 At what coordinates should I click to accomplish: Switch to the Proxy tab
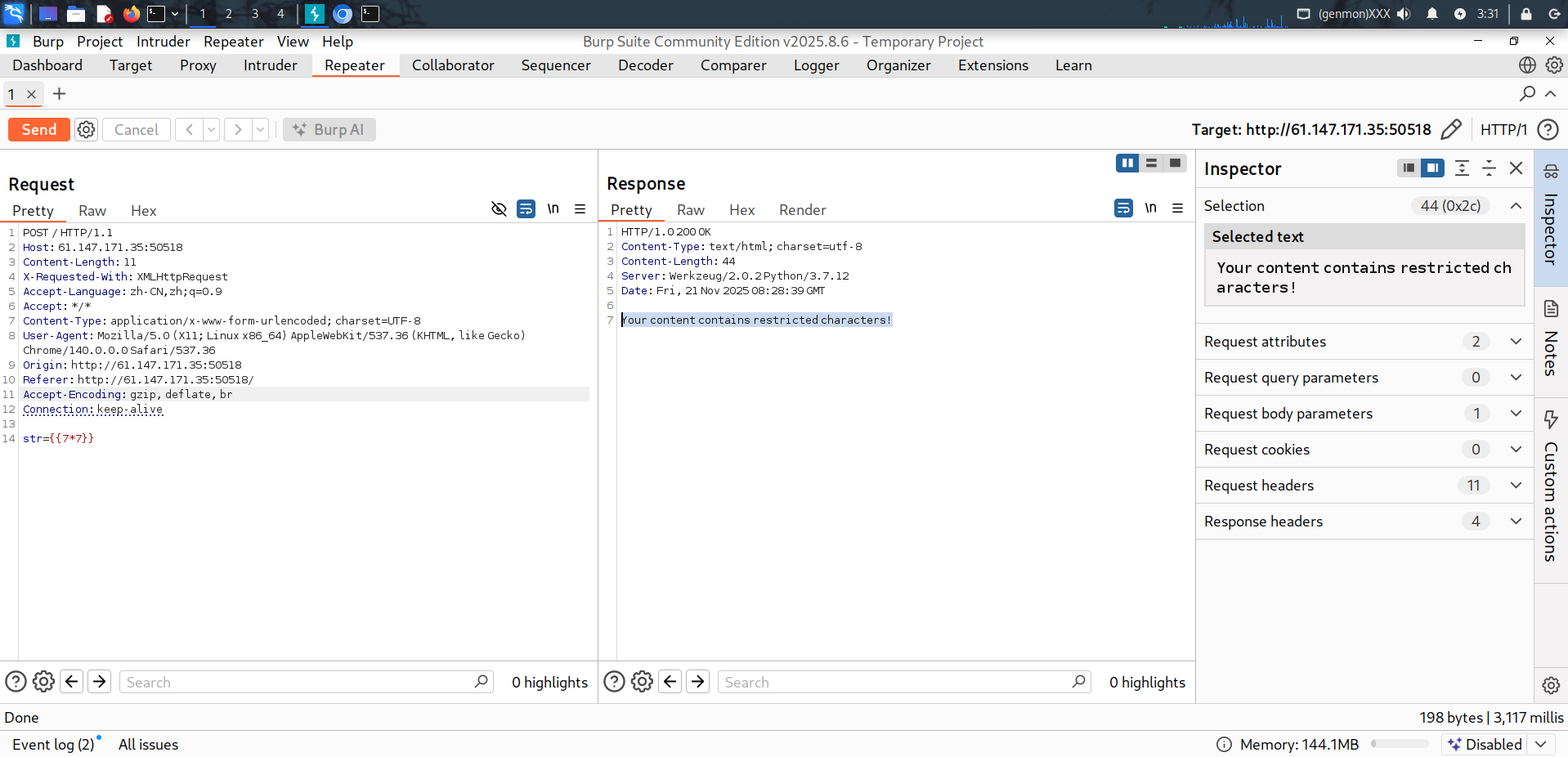click(198, 65)
